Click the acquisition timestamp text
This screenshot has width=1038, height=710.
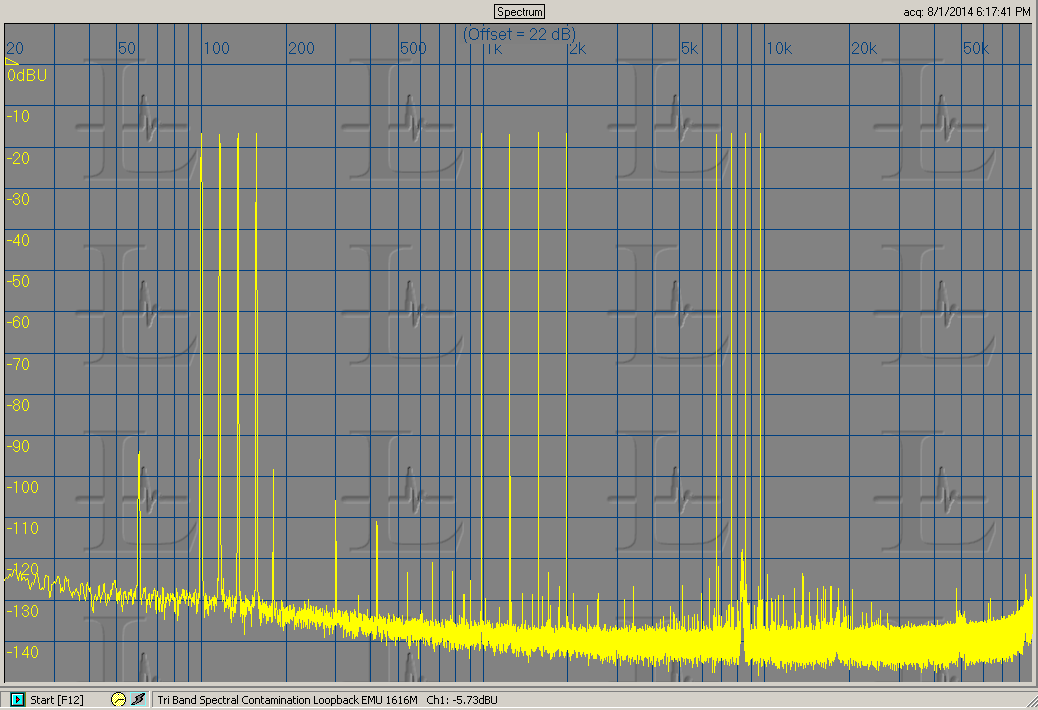point(967,12)
